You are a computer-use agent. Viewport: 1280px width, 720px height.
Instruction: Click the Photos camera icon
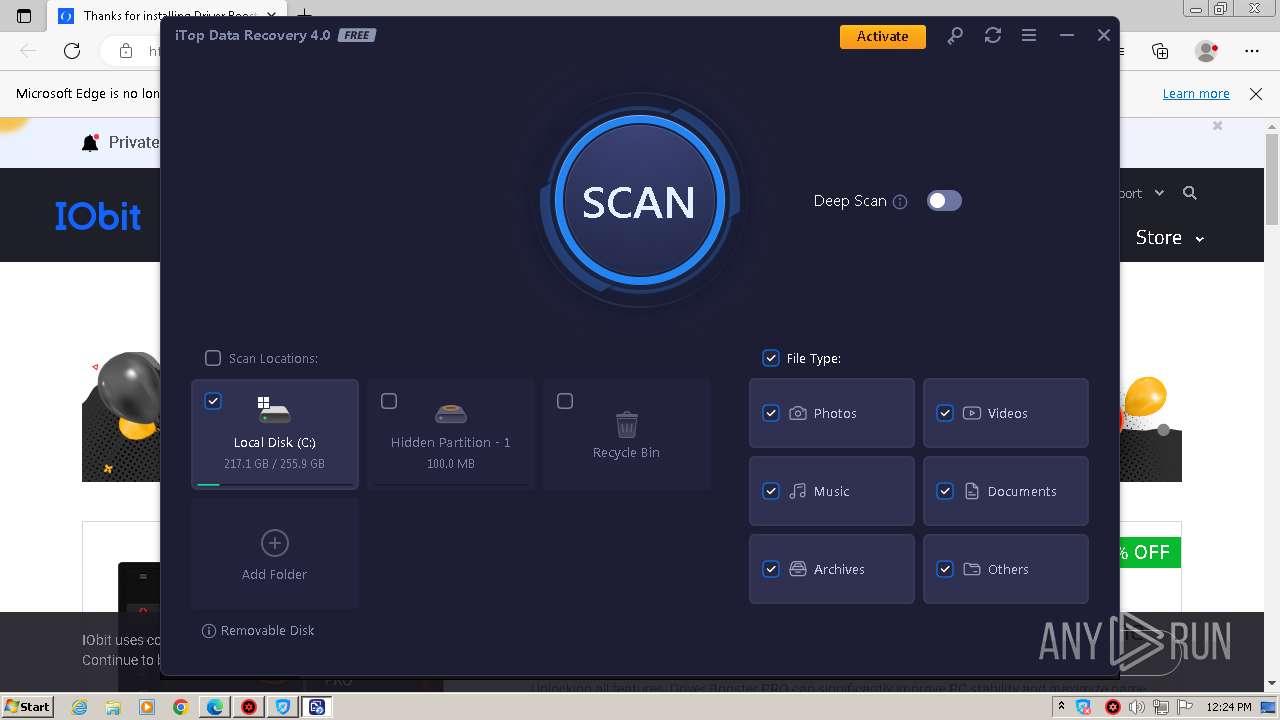[x=798, y=413]
